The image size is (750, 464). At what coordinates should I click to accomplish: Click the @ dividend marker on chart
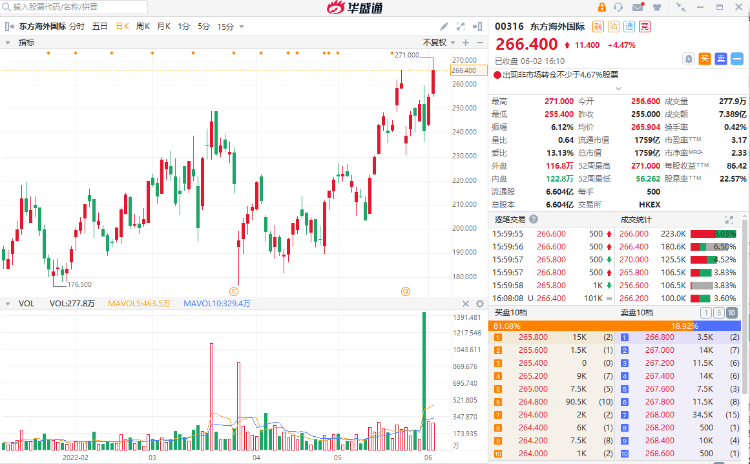coord(405,291)
